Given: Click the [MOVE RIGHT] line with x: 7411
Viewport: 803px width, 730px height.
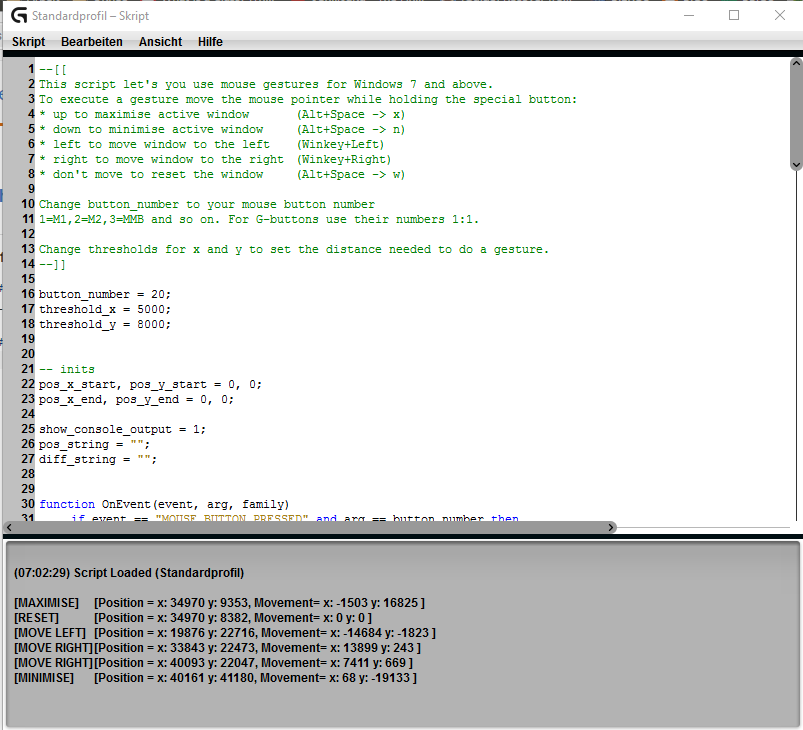Looking at the screenshot, I should [x=214, y=663].
